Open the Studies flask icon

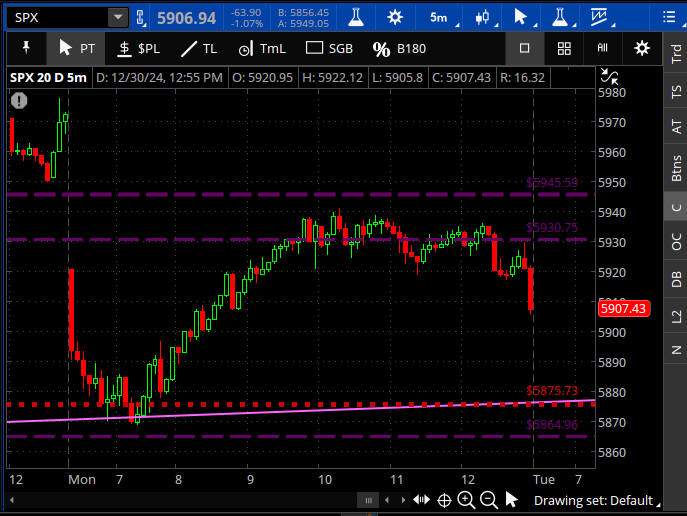(354, 17)
